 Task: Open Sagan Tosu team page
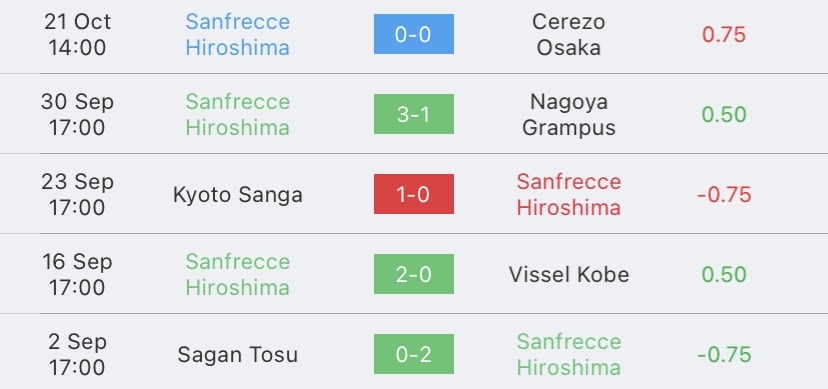pos(238,355)
